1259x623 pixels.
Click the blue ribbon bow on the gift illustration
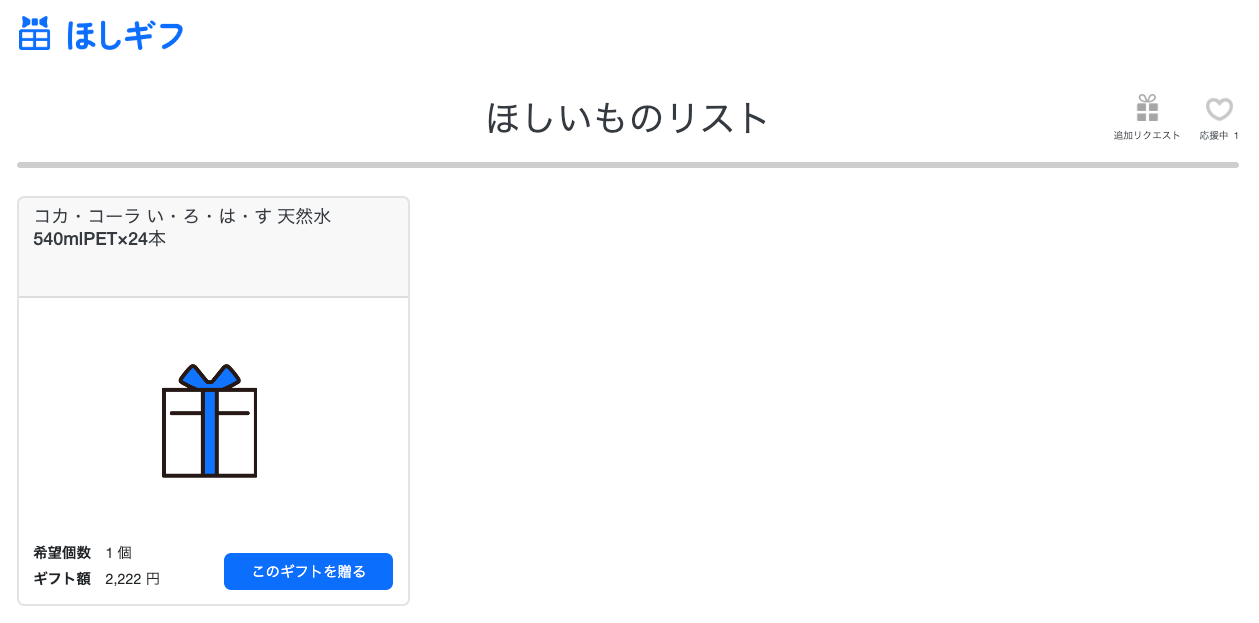(x=210, y=376)
